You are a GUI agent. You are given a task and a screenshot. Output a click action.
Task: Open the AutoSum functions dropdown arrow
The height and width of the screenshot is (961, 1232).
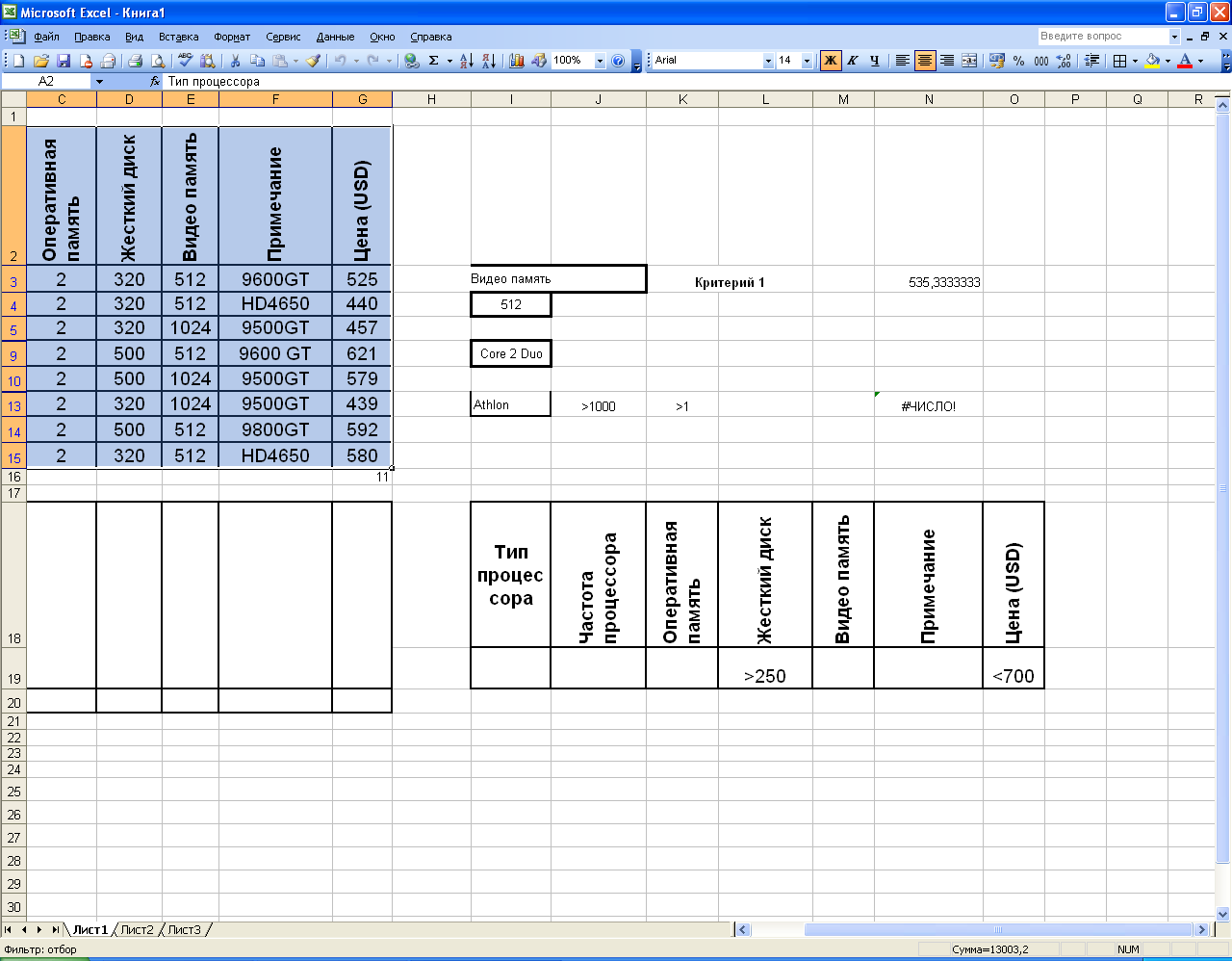click(x=449, y=61)
